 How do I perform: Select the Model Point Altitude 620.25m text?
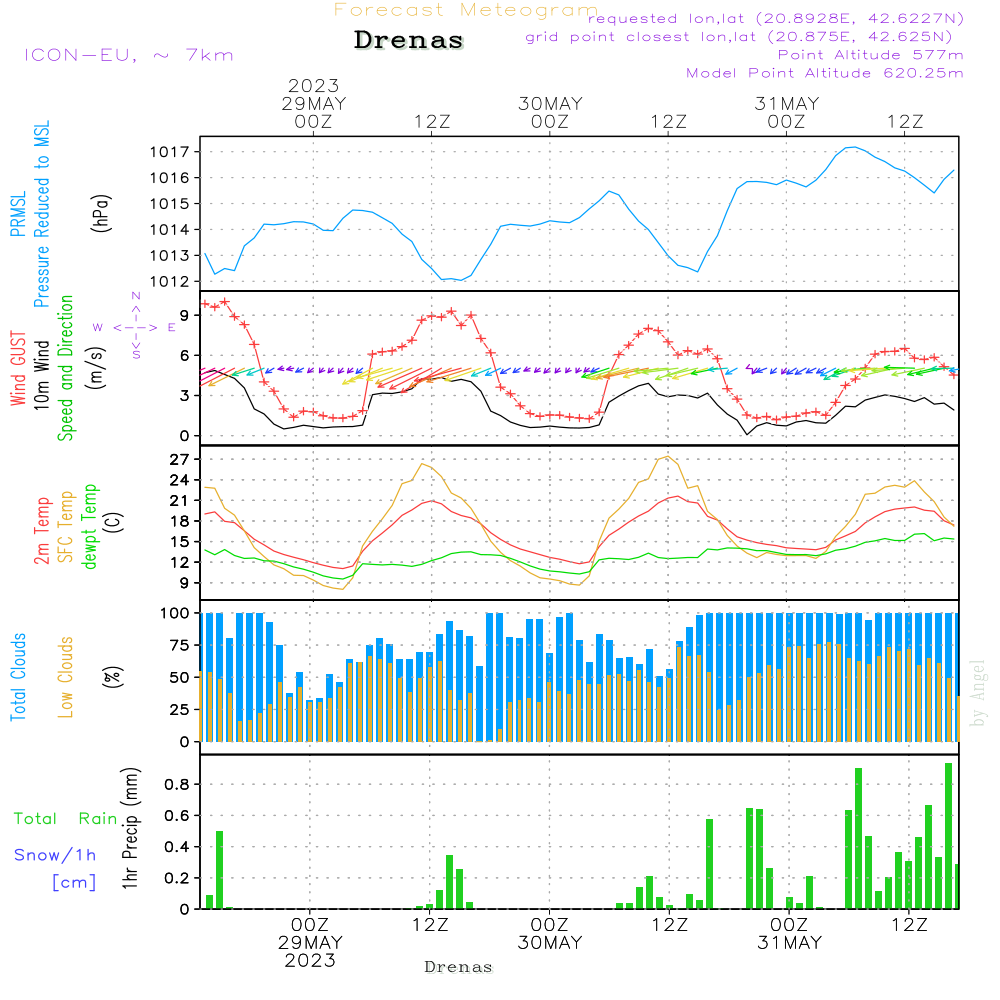click(x=825, y=73)
